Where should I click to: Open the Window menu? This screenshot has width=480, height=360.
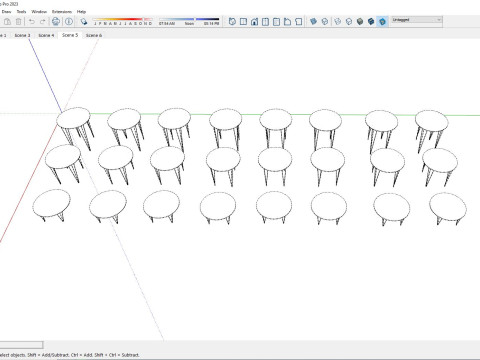point(39,12)
